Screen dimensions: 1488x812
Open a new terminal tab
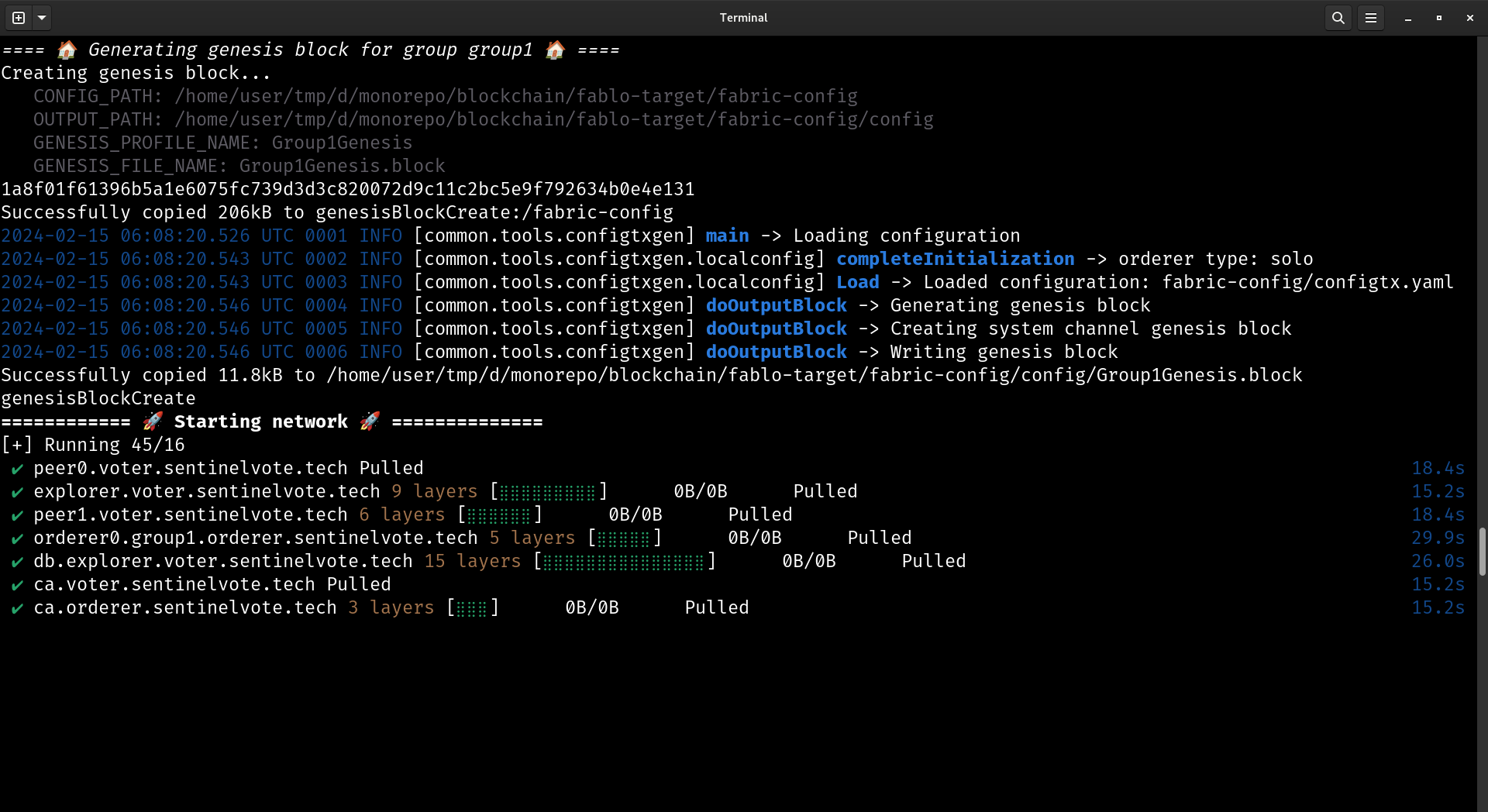pos(19,17)
